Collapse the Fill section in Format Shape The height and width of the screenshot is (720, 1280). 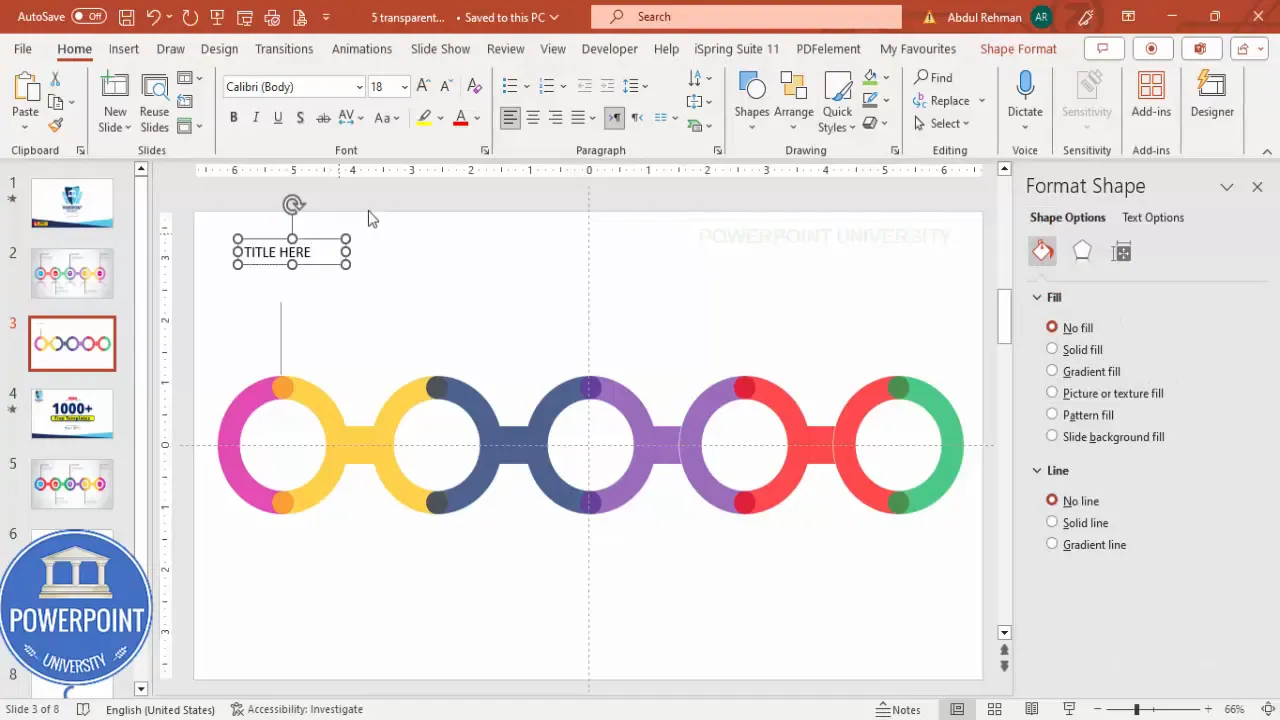point(1037,297)
